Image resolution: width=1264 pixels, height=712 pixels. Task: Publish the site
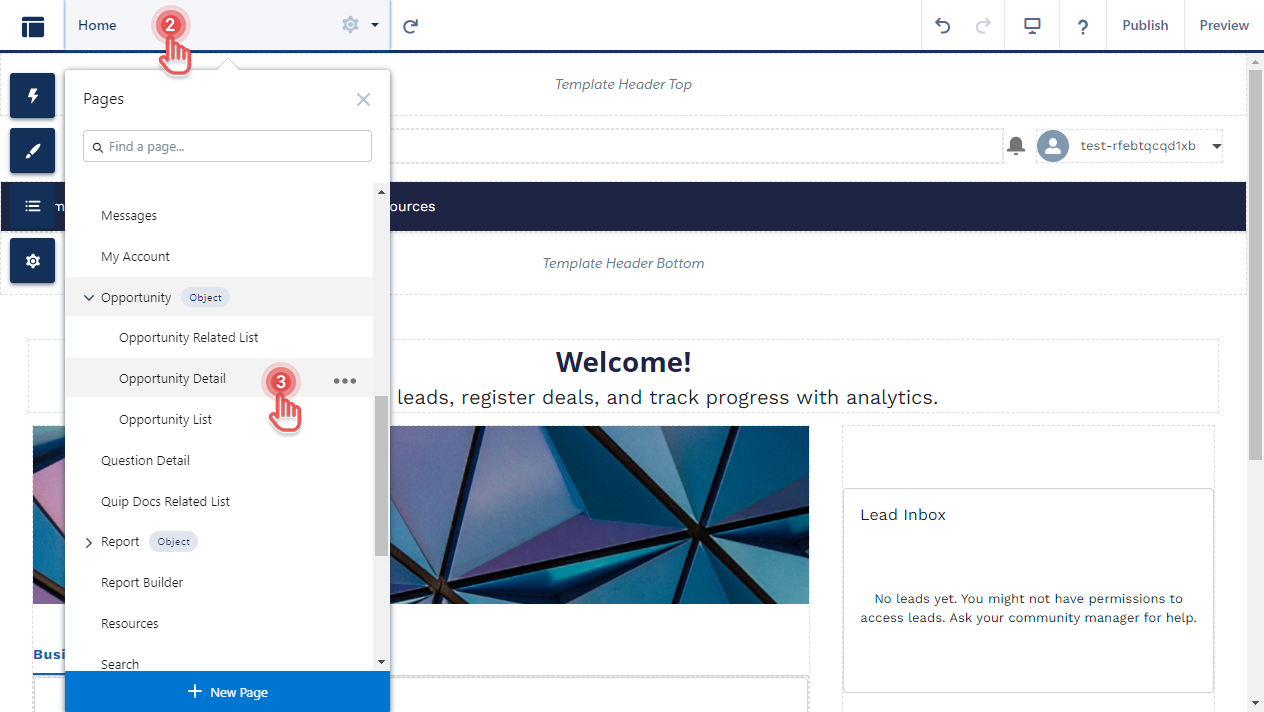click(1145, 25)
